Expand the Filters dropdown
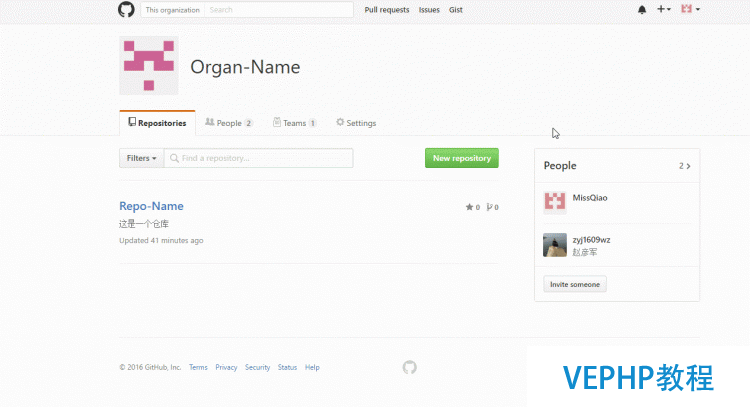Image resolution: width=750 pixels, height=407 pixels. (x=142, y=158)
